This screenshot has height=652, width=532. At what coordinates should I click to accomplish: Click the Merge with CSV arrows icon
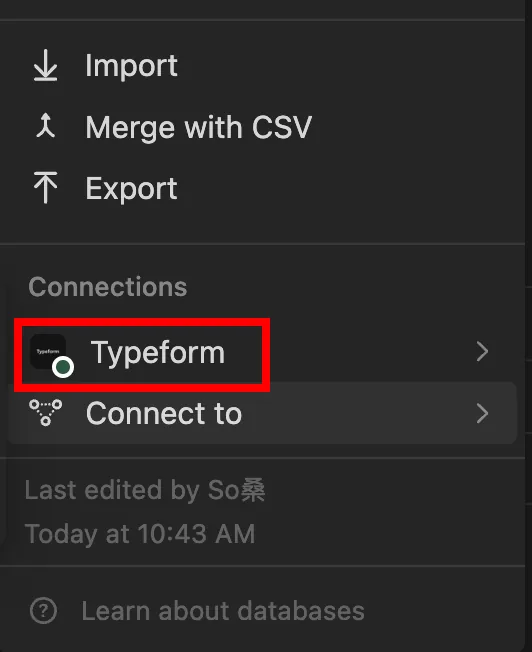coord(45,126)
